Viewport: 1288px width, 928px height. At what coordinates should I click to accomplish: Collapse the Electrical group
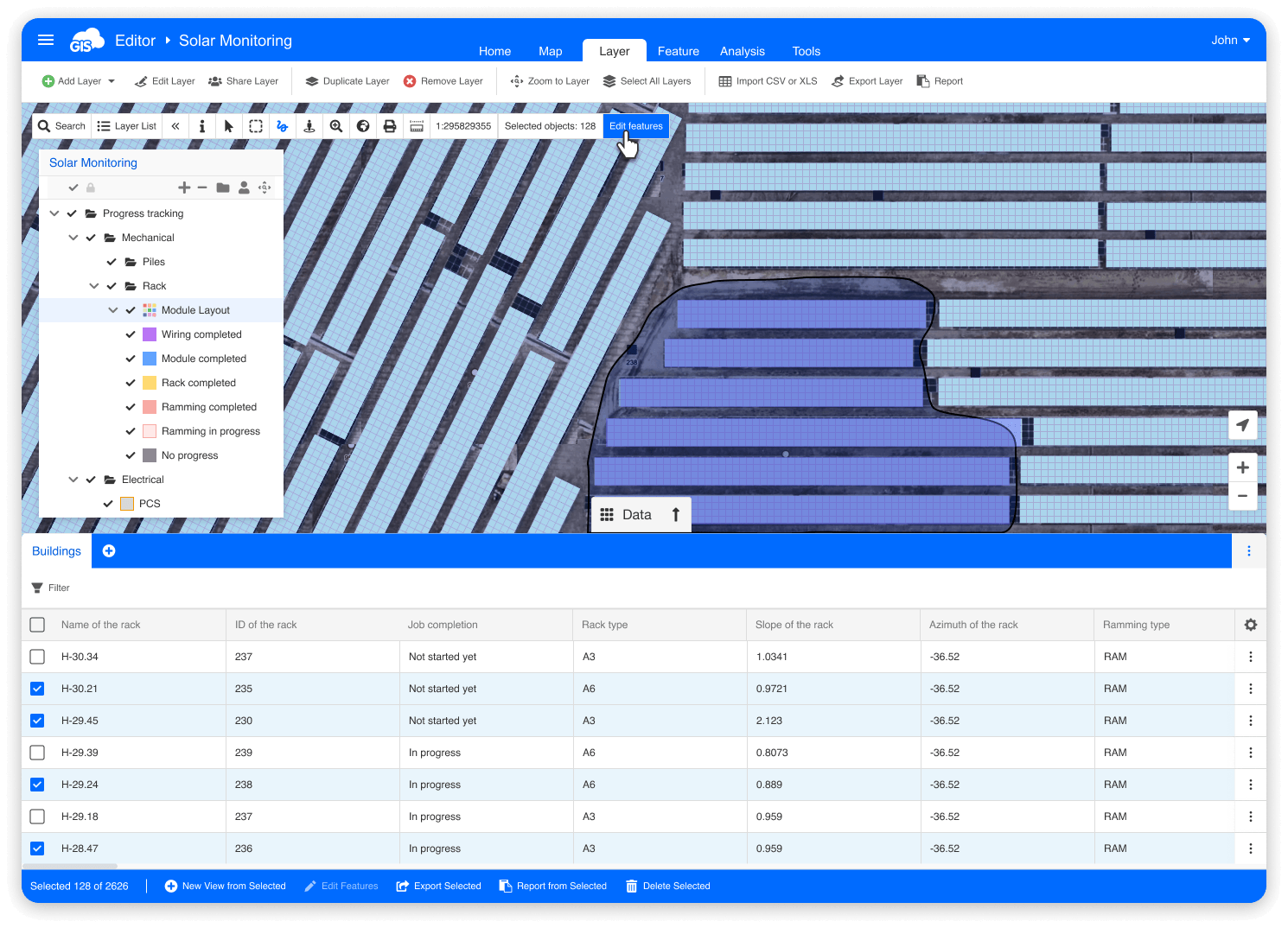(x=73, y=480)
